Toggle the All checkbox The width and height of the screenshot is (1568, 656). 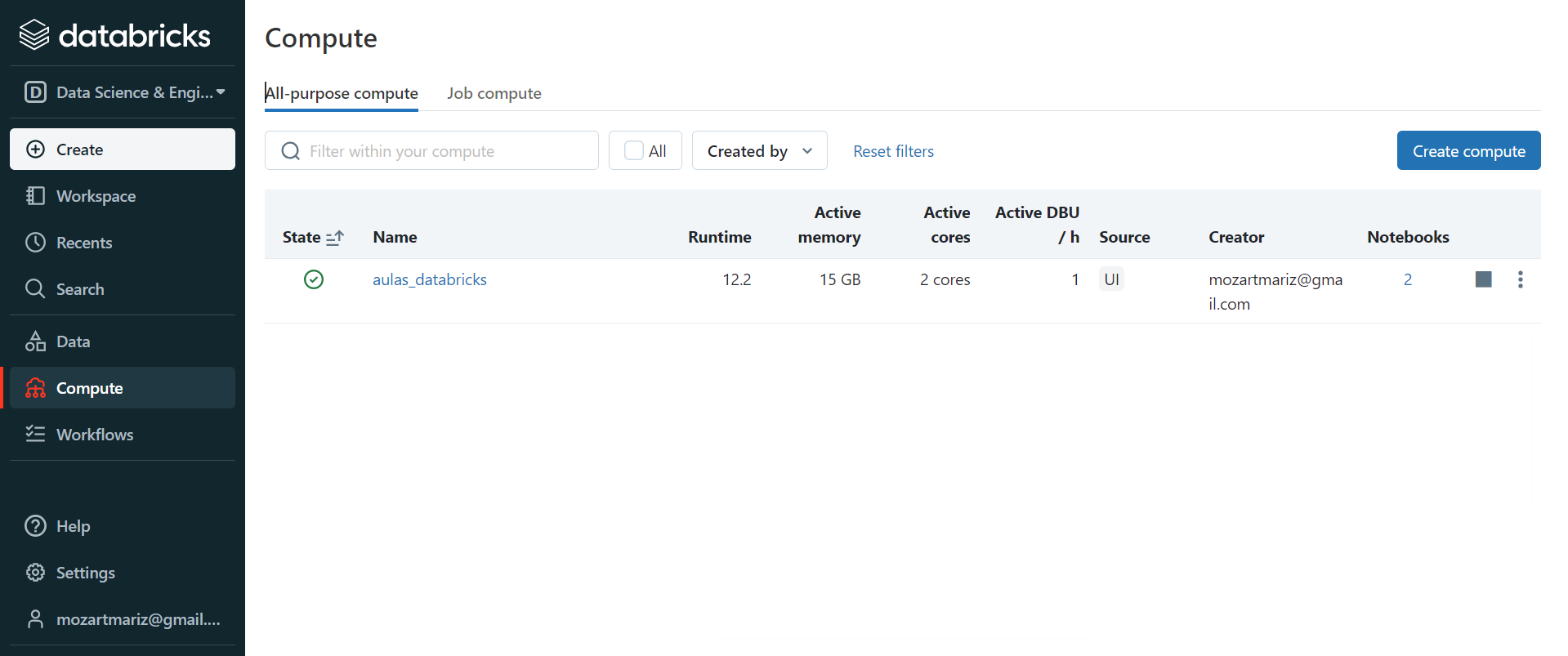click(x=634, y=150)
